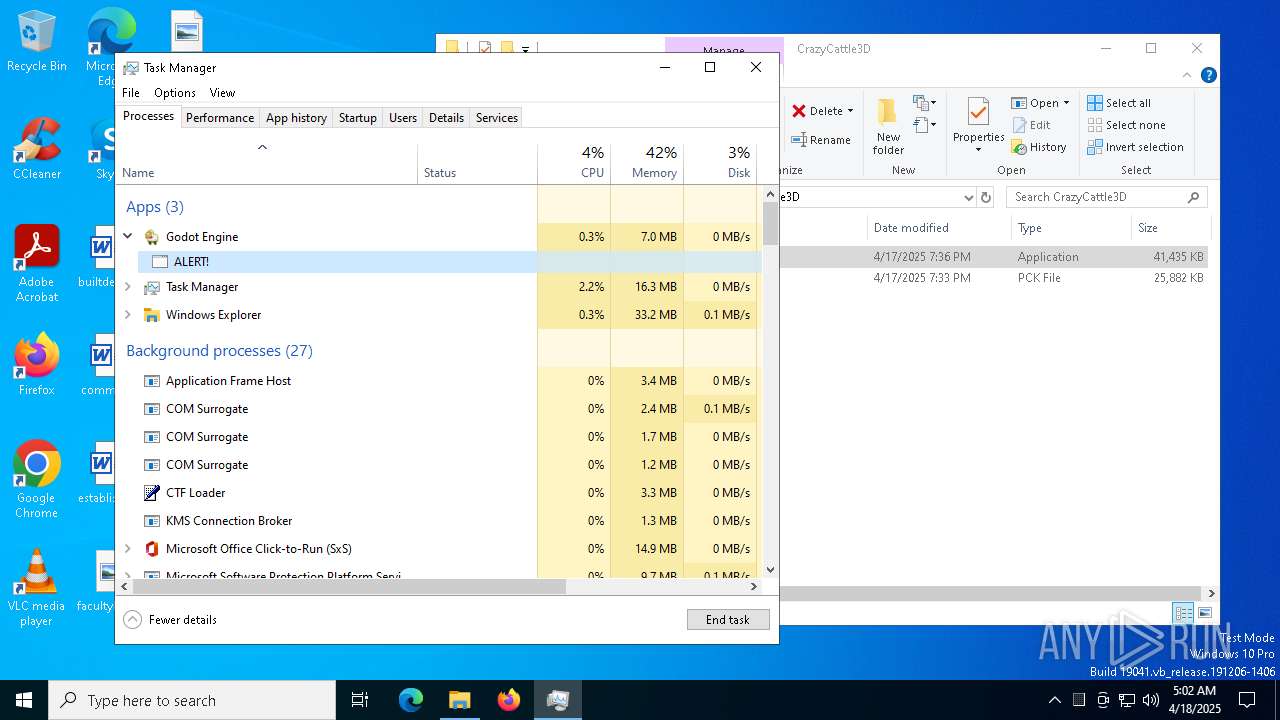The width and height of the screenshot is (1280, 720).
Task: Click Rename in Explorer ribbon
Action: pos(821,140)
